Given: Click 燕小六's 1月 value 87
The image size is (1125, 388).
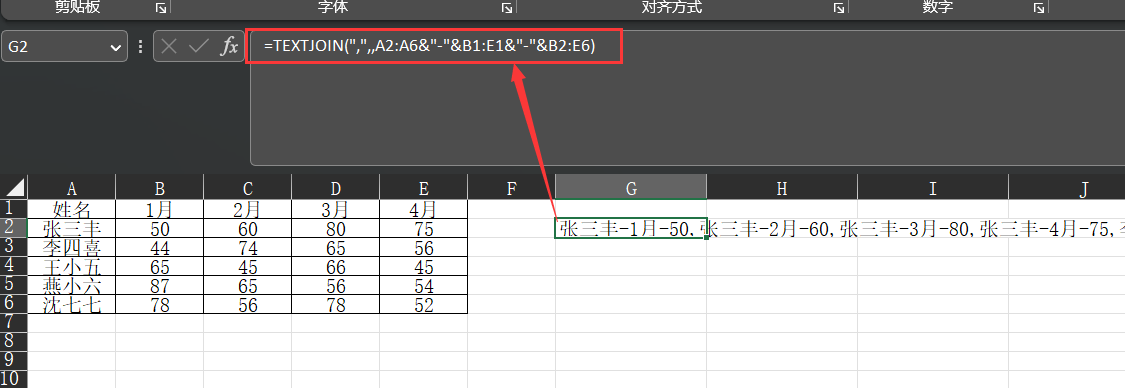Looking at the screenshot, I should point(159,285).
